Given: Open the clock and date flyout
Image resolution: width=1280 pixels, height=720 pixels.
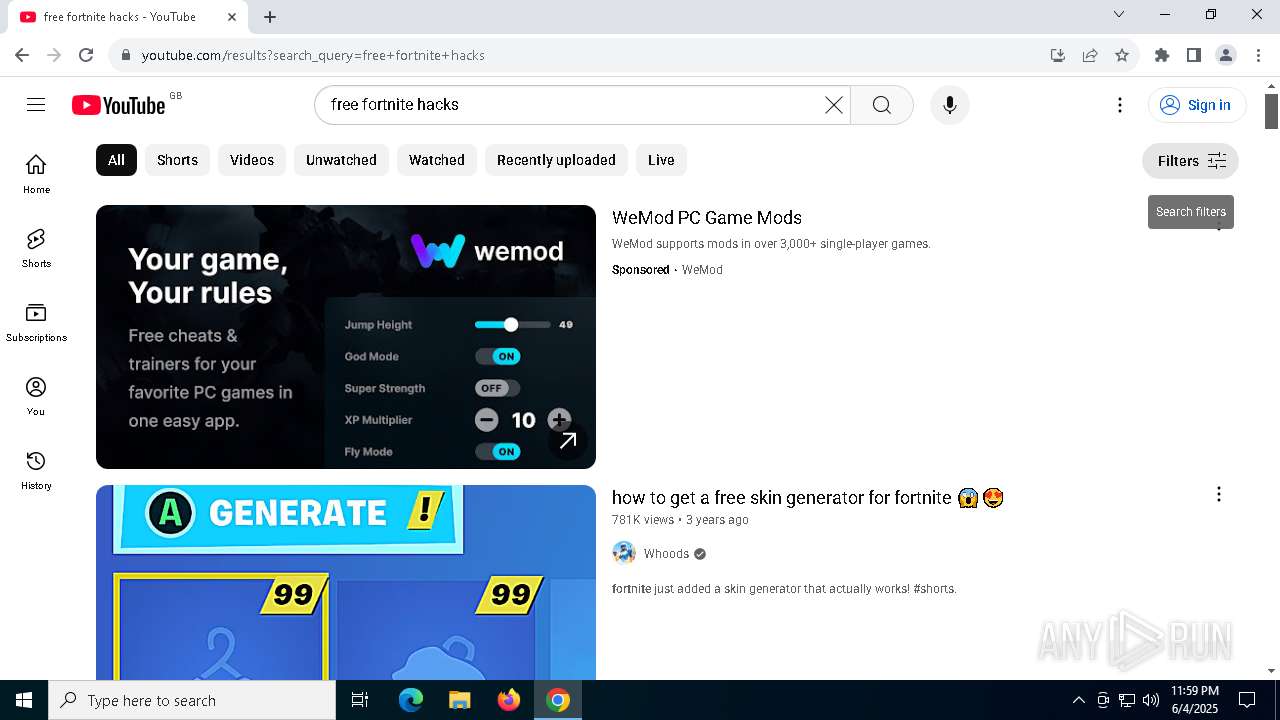Looking at the screenshot, I should click(1194, 700).
